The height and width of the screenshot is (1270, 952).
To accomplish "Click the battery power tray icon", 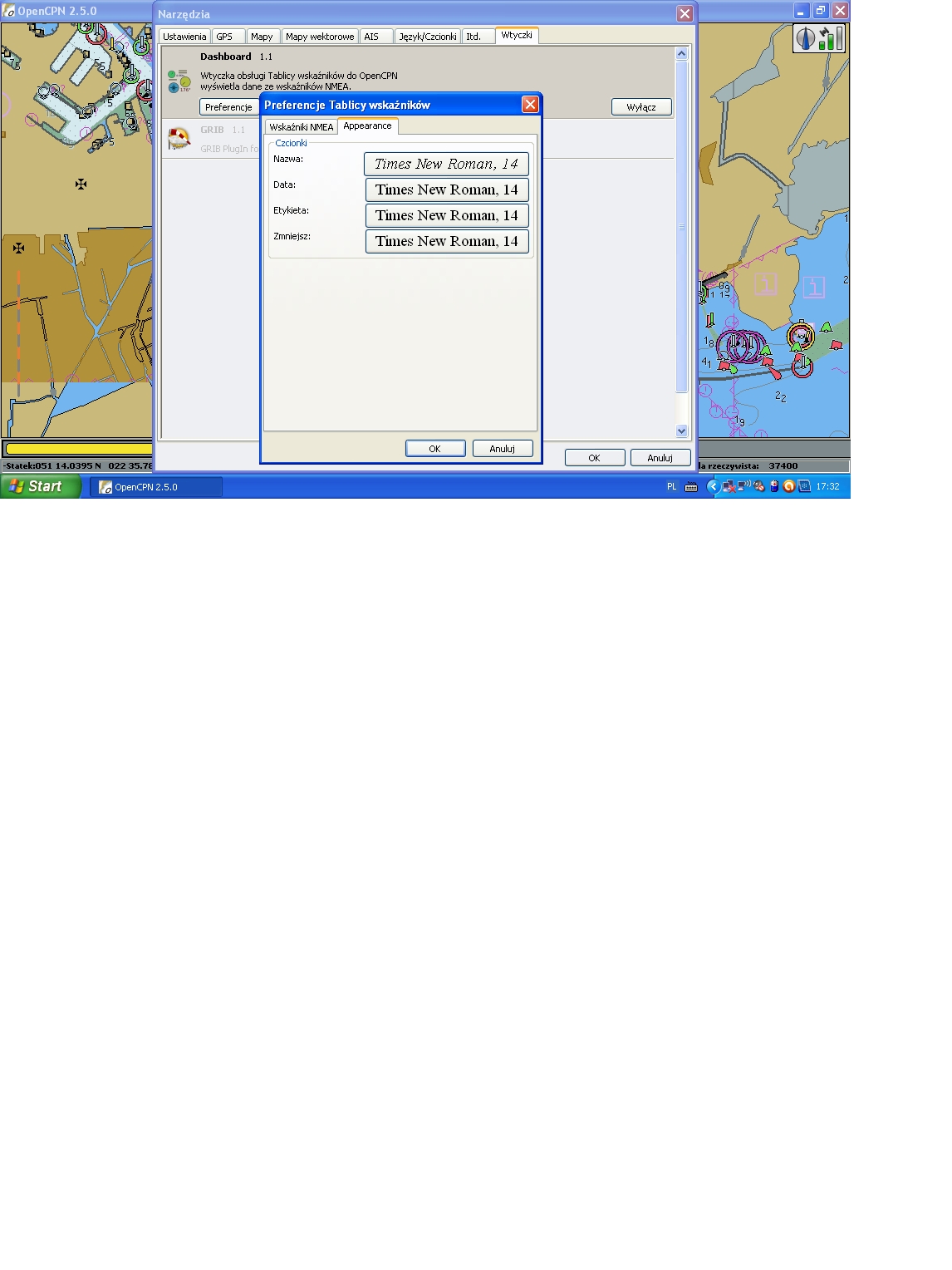I will click(774, 487).
